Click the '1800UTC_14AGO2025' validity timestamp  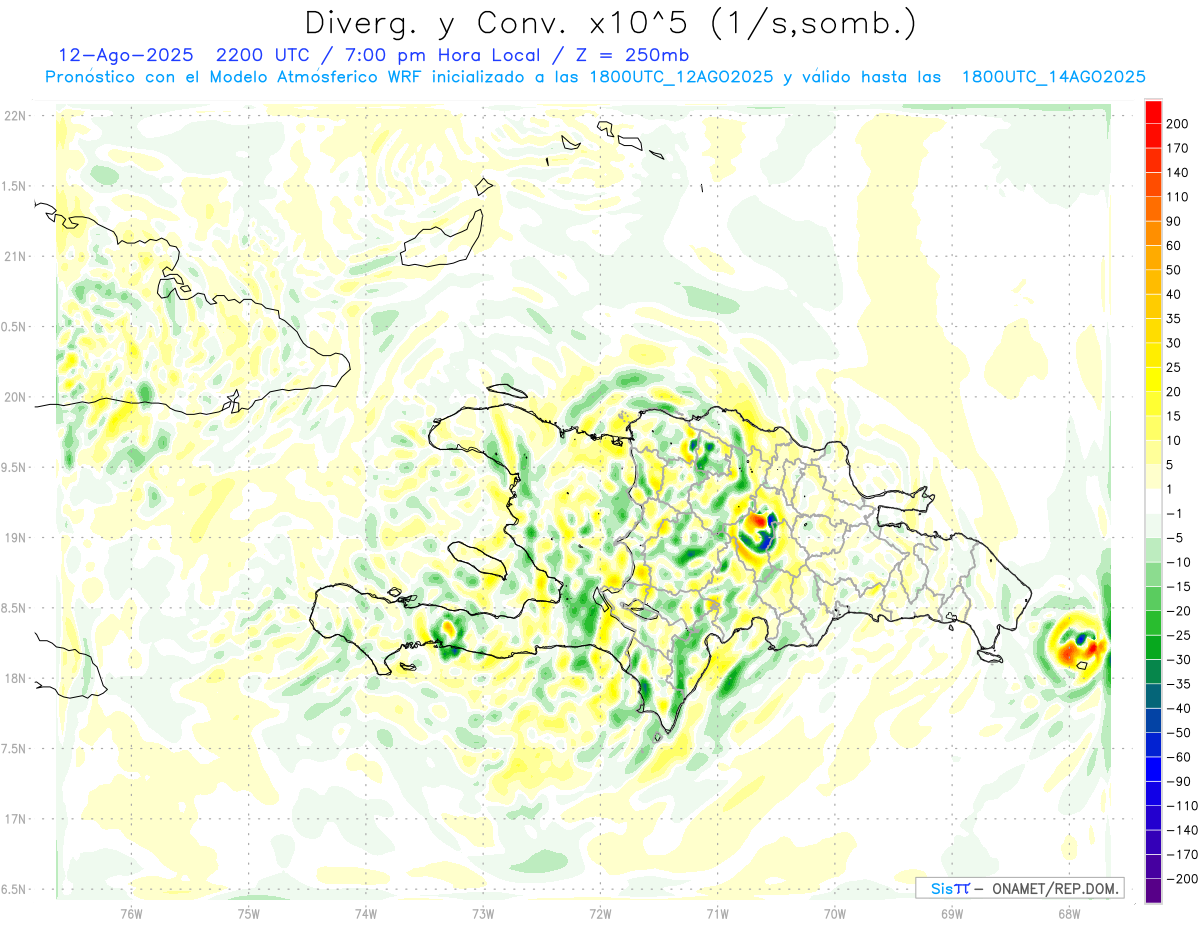click(x=1053, y=77)
